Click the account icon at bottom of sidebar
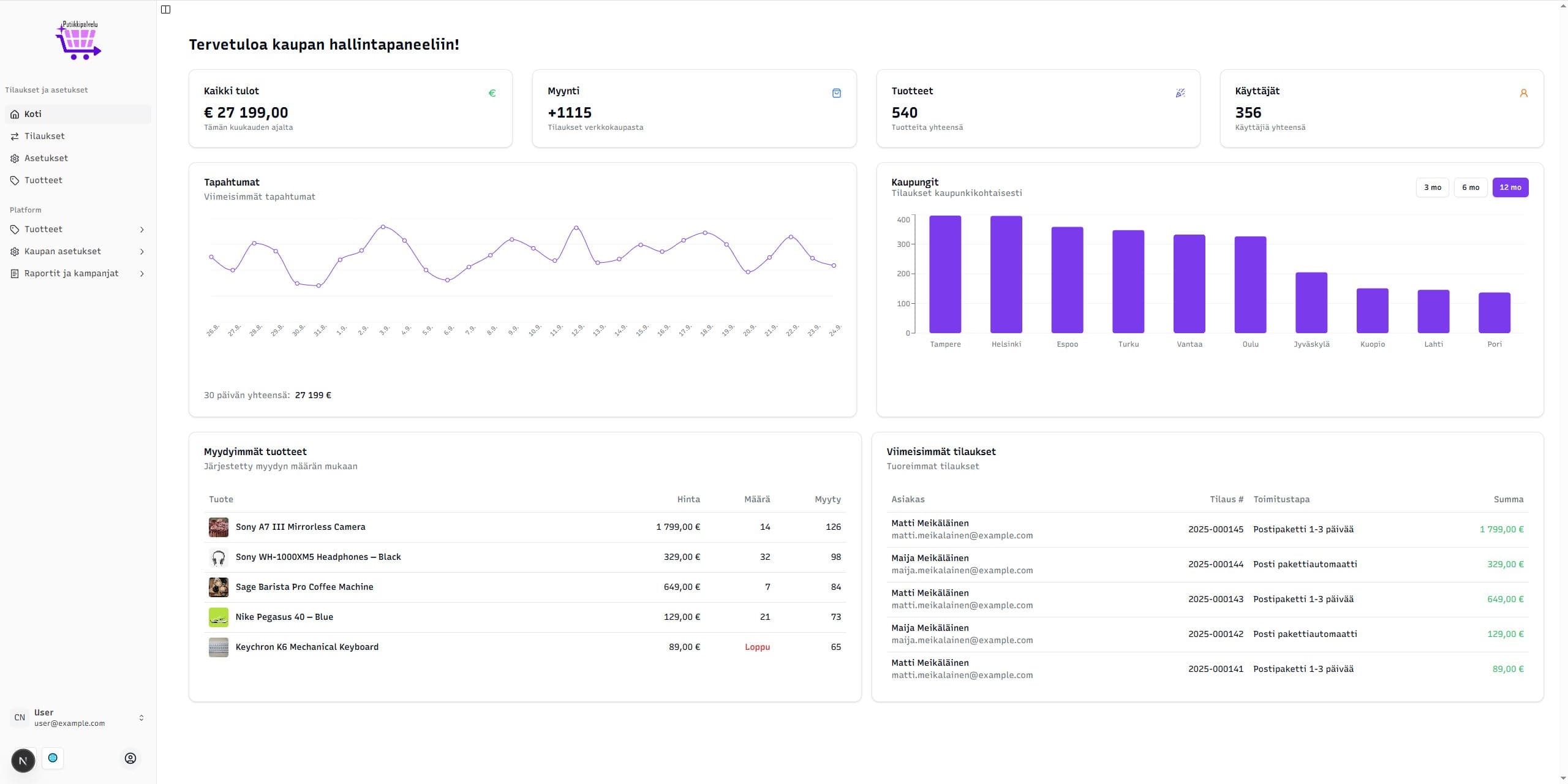Image resolution: width=1568 pixels, height=784 pixels. (130, 758)
